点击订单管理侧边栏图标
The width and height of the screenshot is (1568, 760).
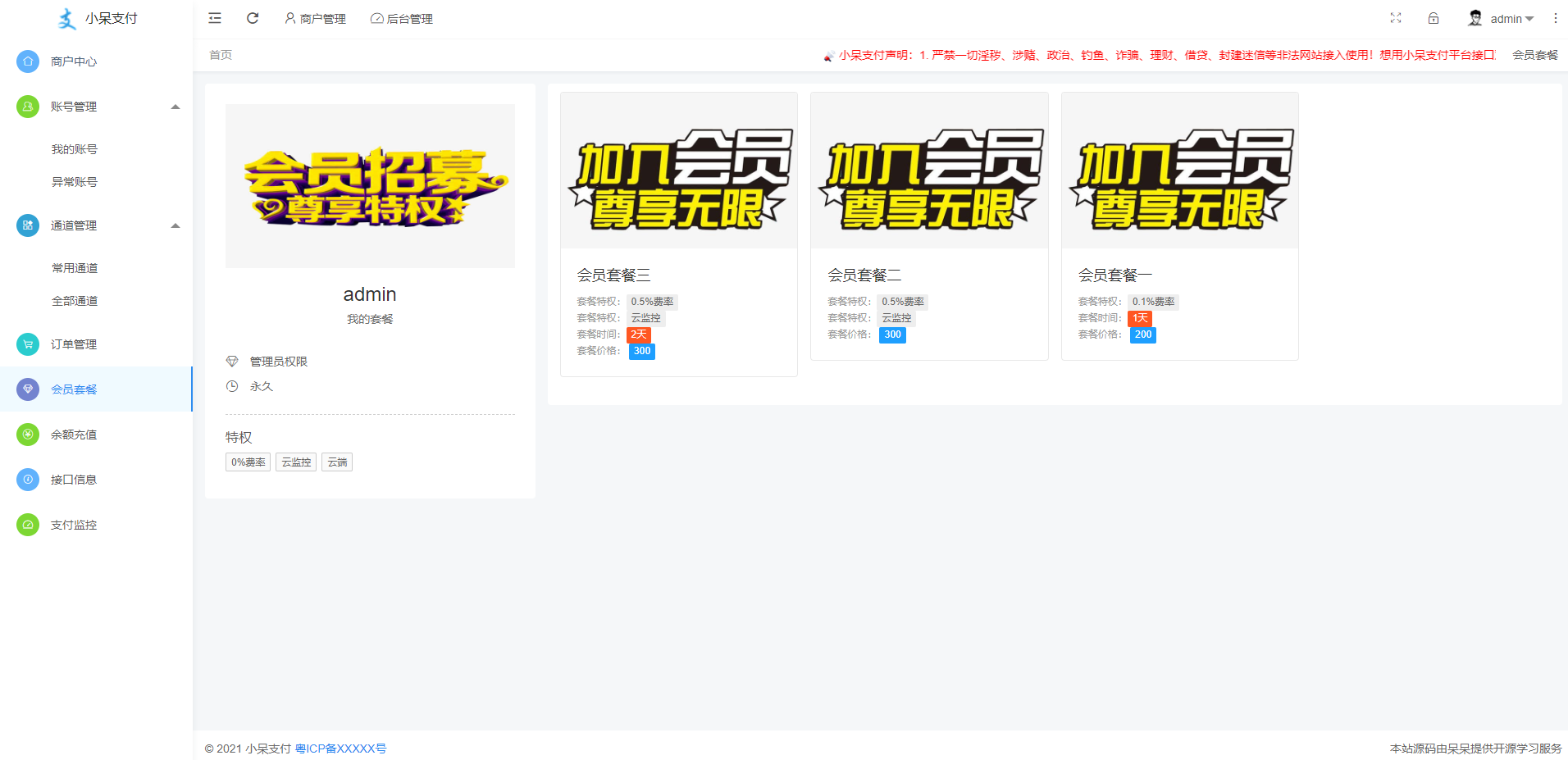coord(27,344)
